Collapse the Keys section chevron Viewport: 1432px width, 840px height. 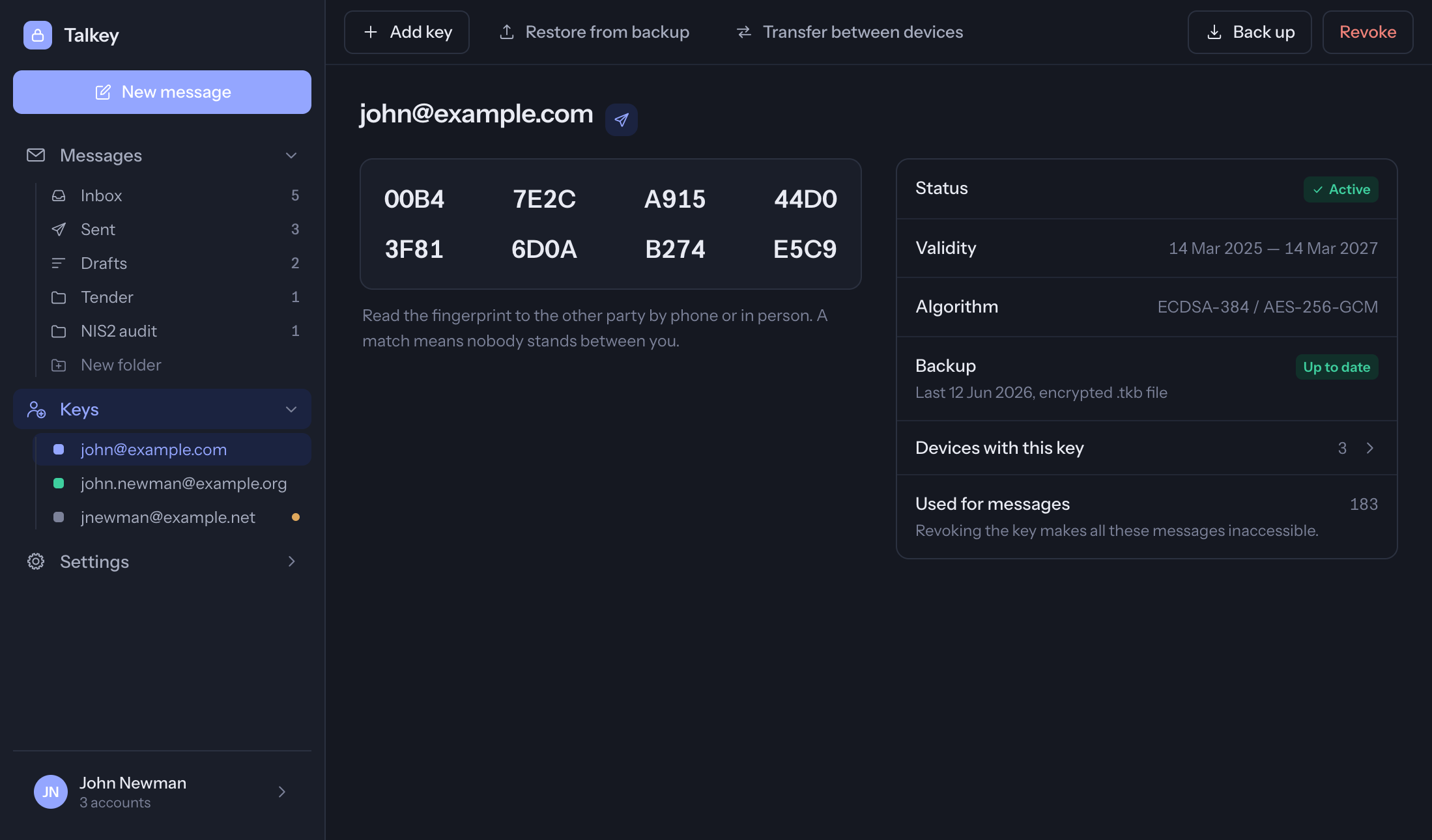pyautogui.click(x=291, y=410)
